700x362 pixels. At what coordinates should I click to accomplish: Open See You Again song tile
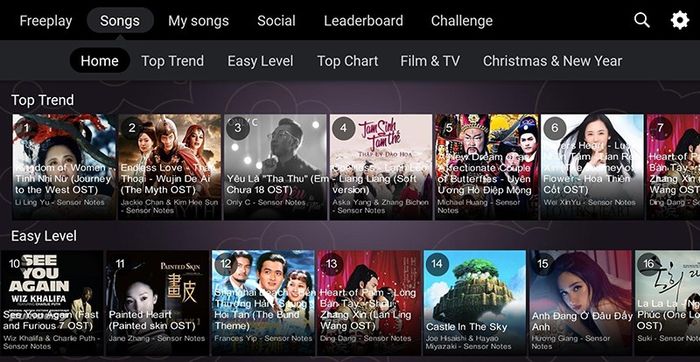point(52,303)
